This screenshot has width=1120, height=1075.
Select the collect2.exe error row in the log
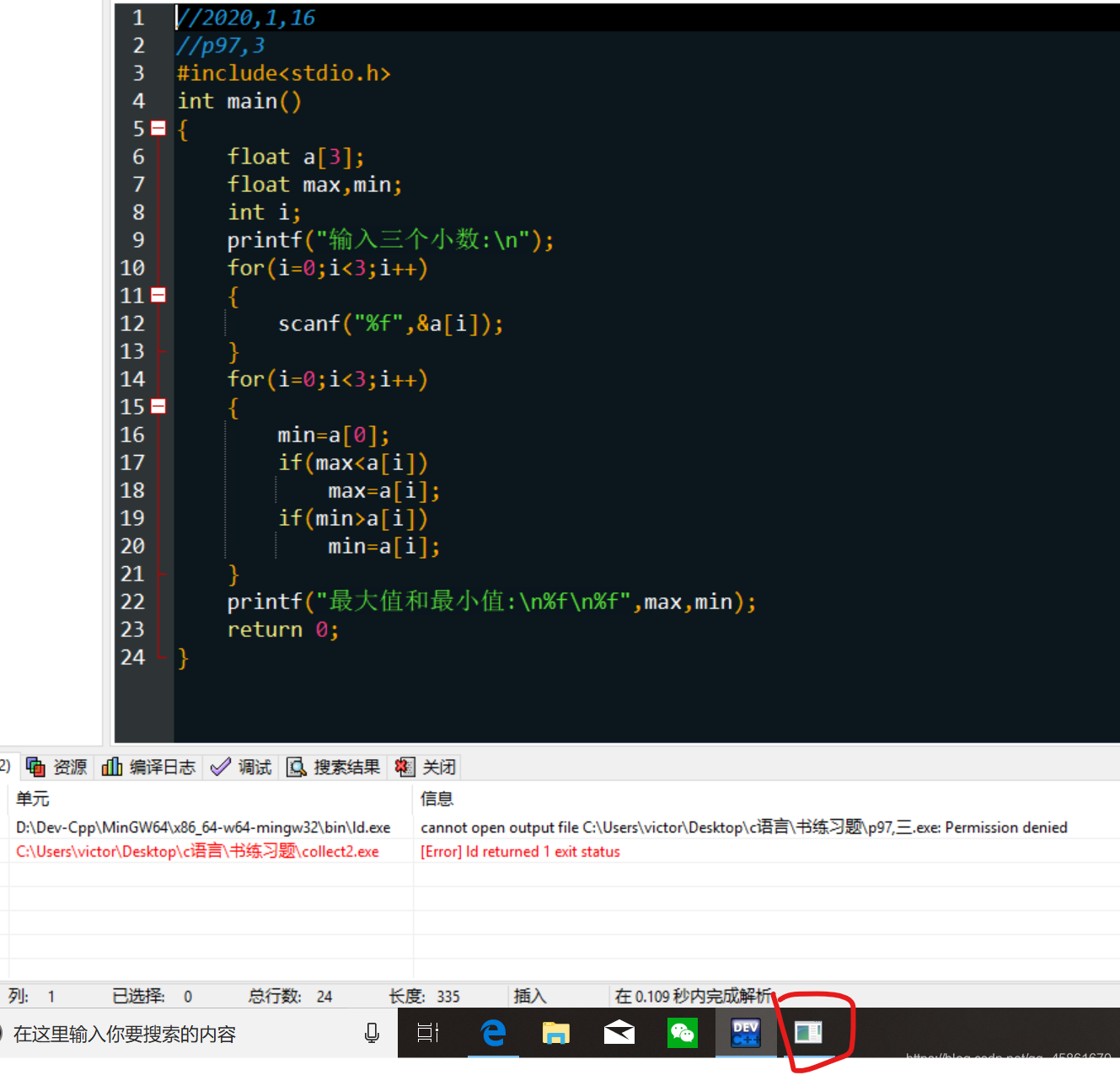click(x=197, y=852)
